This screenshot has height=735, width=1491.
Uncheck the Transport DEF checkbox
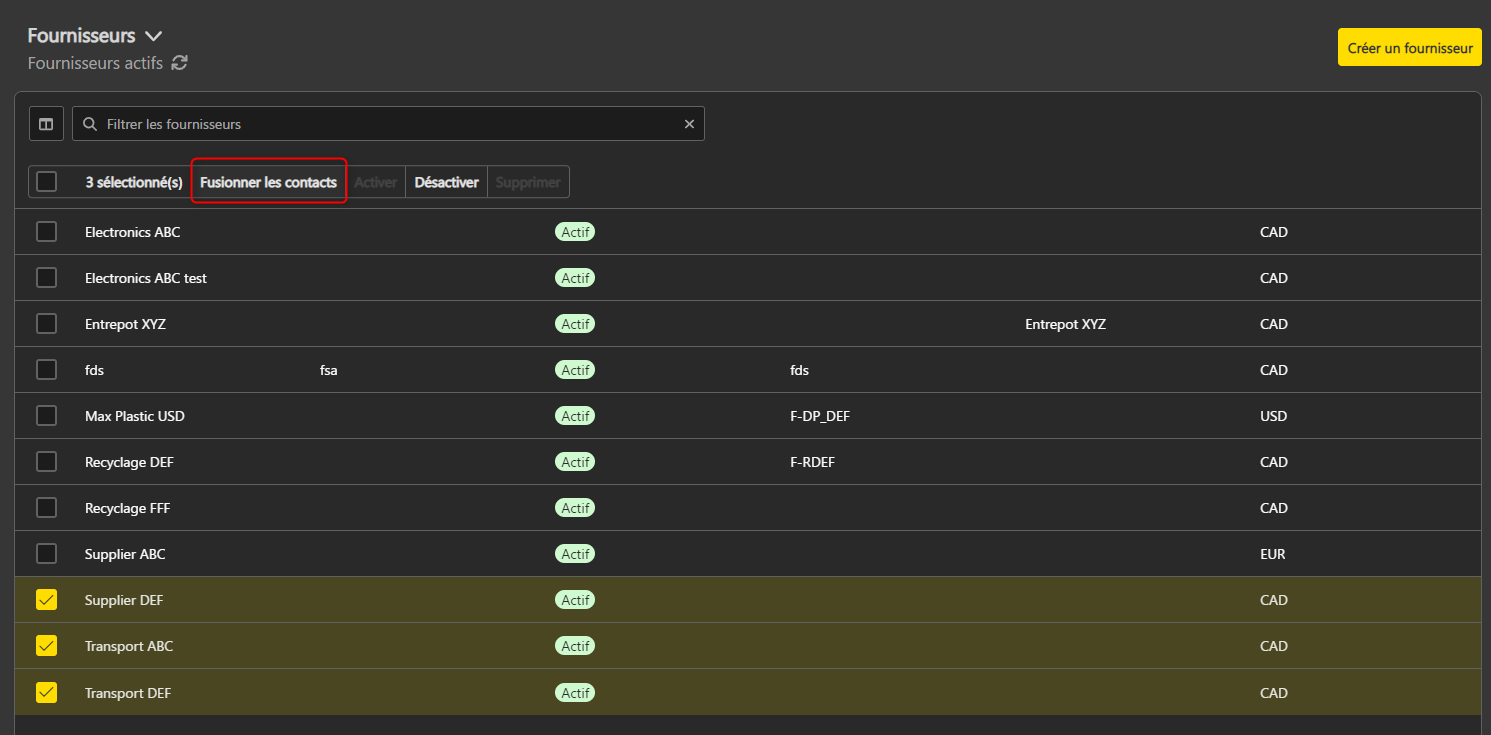pos(47,692)
